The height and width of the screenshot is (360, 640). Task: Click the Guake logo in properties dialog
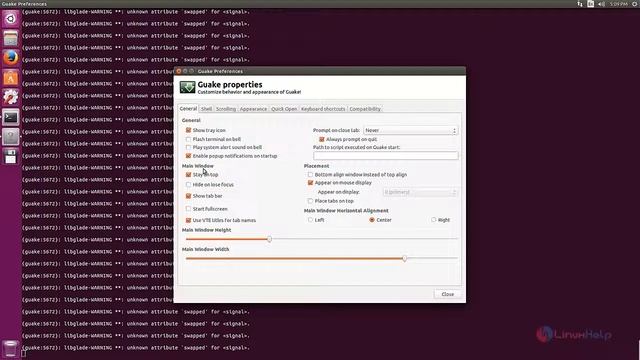point(187,87)
